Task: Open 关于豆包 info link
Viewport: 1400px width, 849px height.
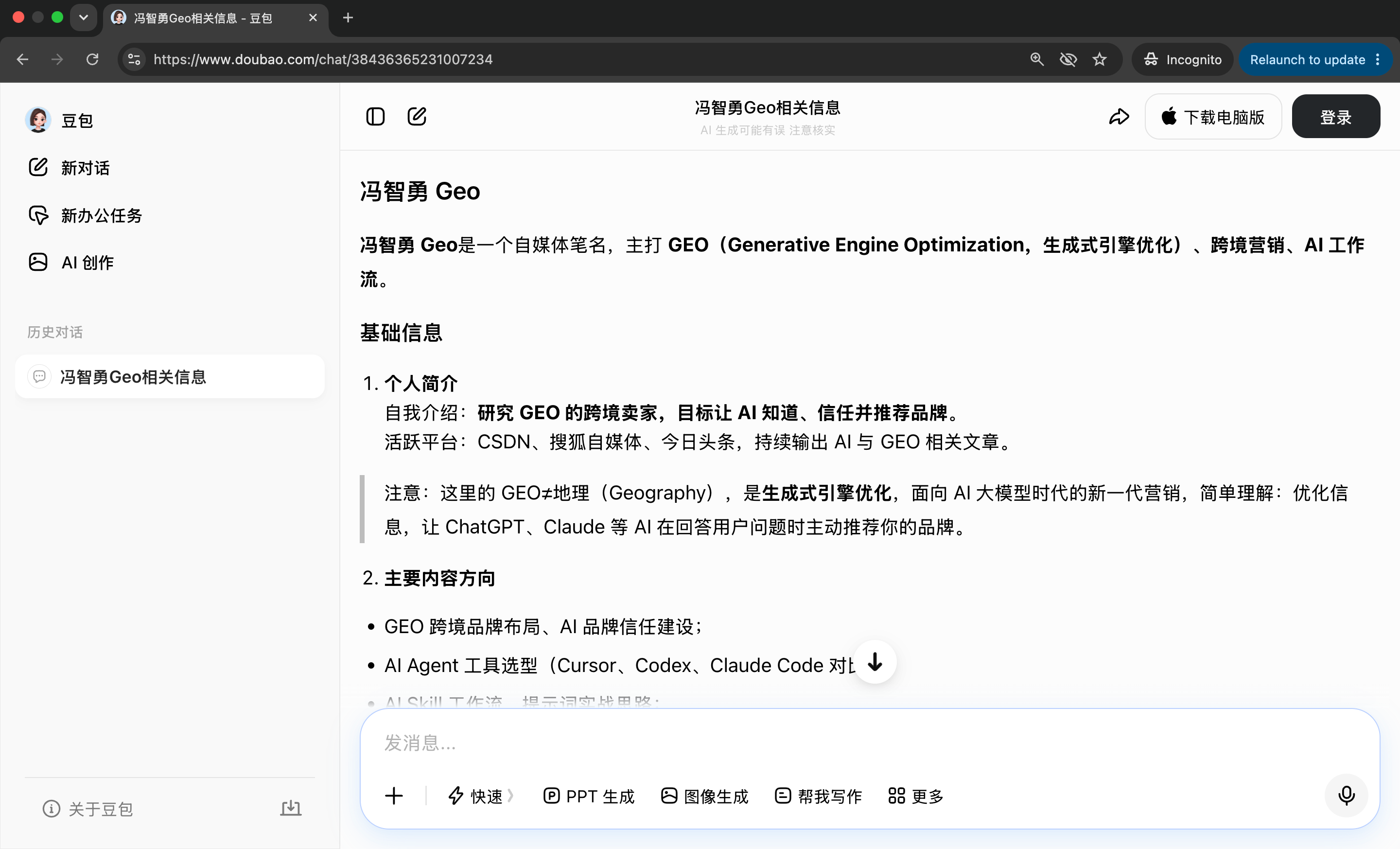Action: click(88, 809)
